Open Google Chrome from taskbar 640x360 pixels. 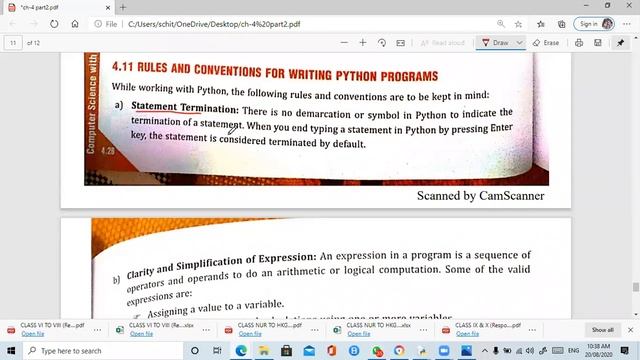[399, 351]
